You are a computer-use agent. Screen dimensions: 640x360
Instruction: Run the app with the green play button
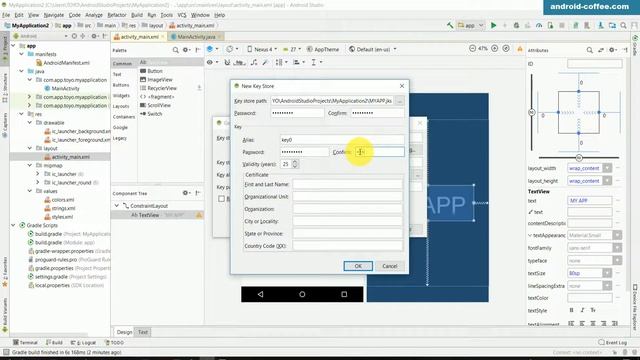[x=493, y=25]
